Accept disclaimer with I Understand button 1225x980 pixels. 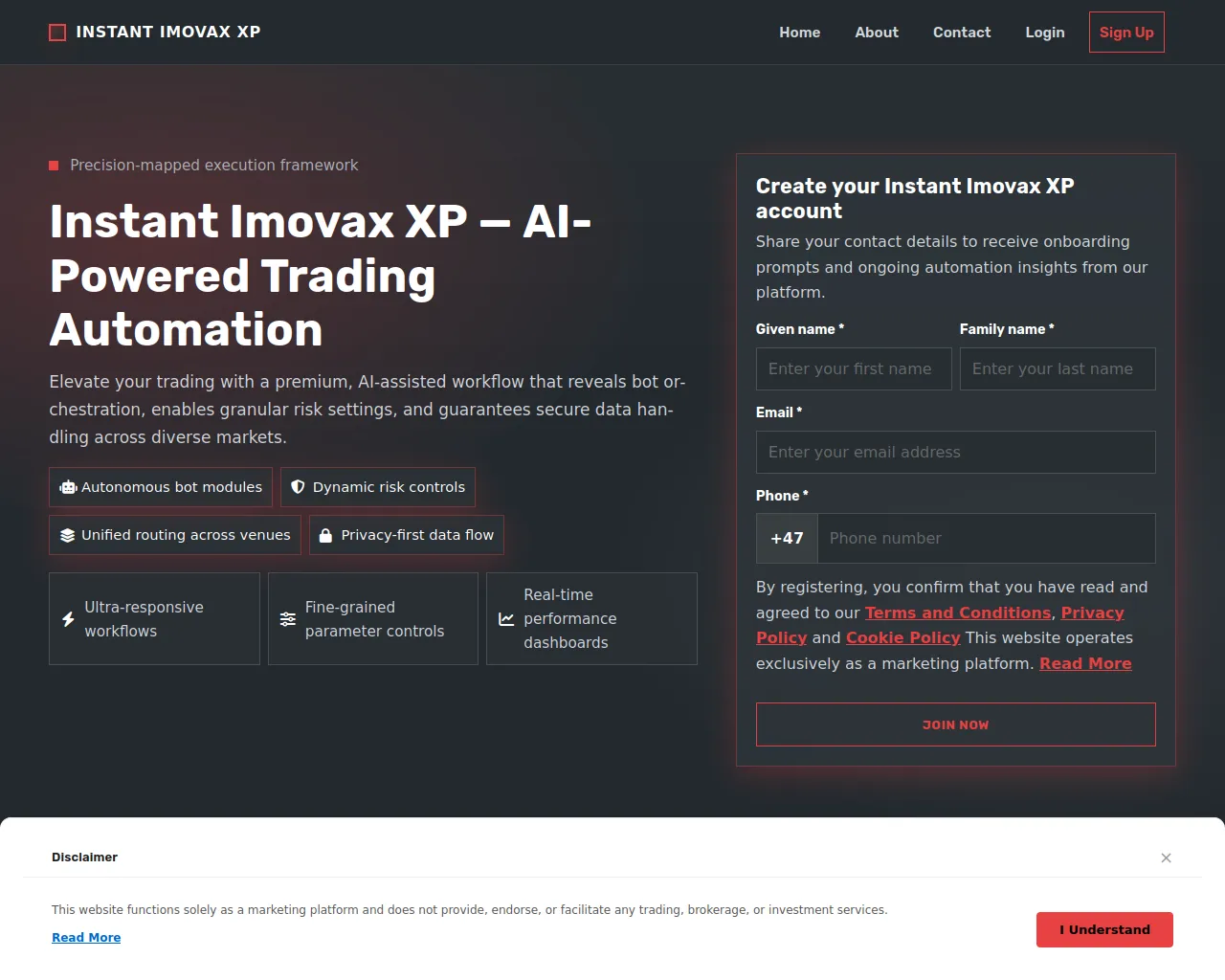(1104, 929)
